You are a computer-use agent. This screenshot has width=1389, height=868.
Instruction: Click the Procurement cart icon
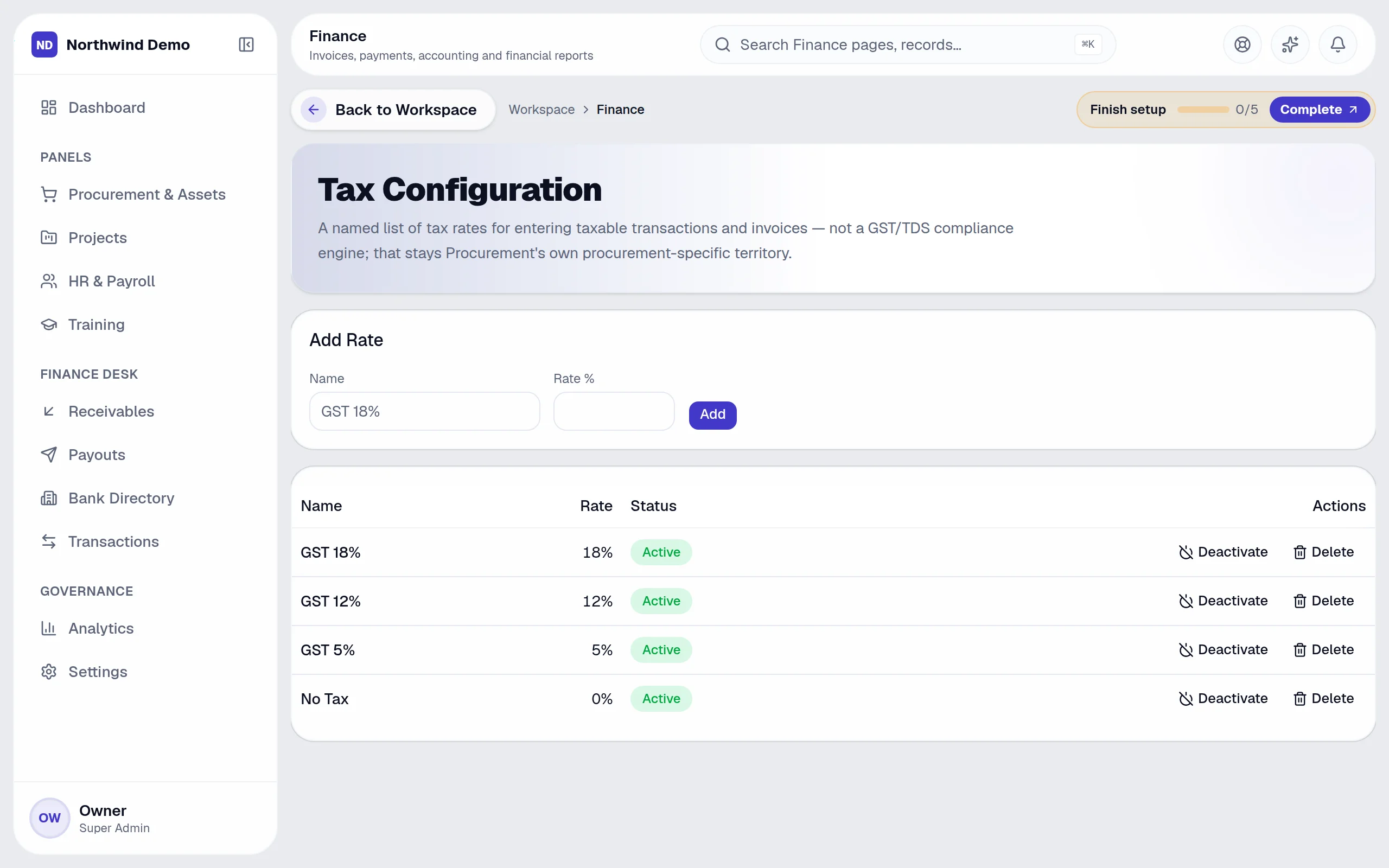tap(49, 195)
